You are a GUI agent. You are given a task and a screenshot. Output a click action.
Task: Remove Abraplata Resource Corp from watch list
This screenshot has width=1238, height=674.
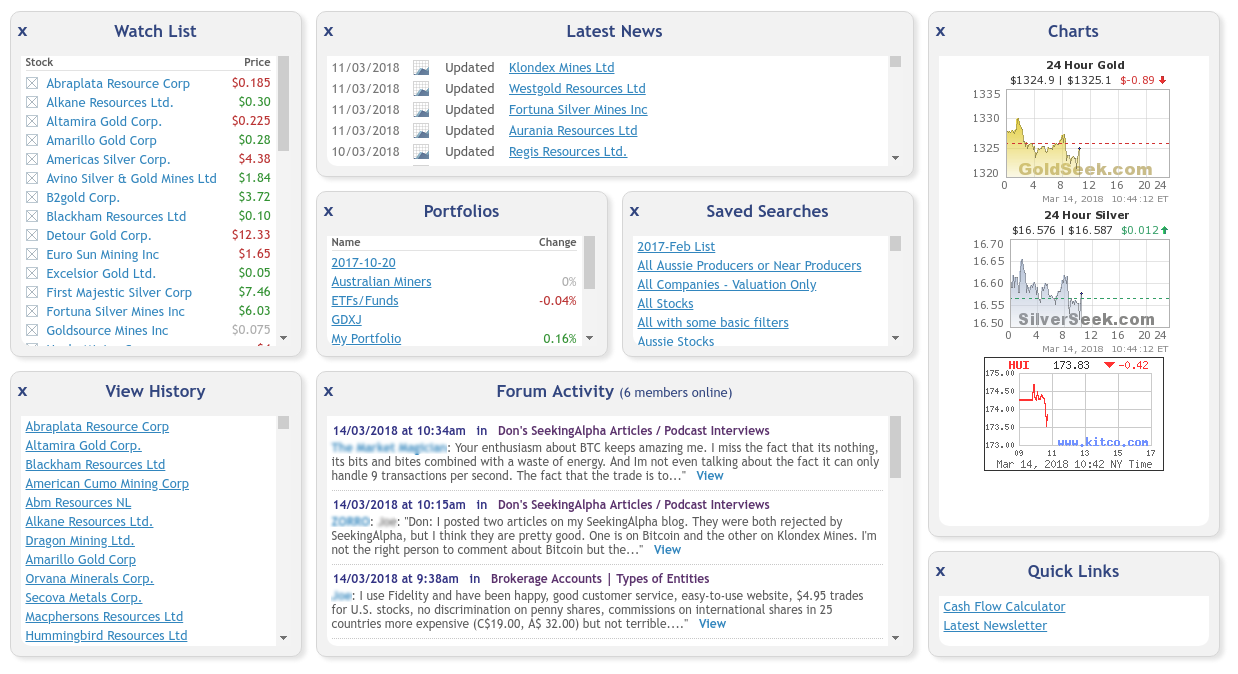coord(32,84)
